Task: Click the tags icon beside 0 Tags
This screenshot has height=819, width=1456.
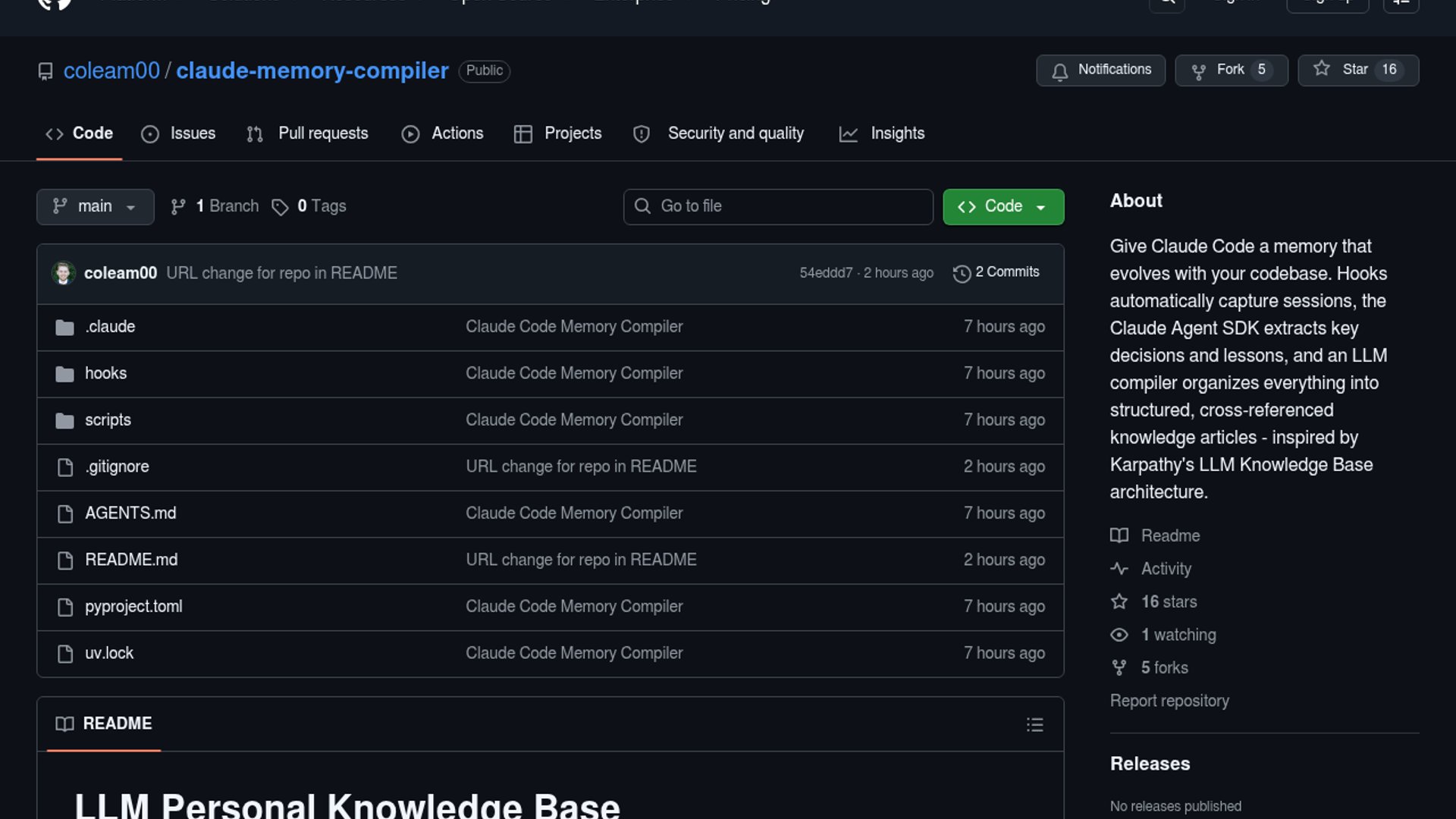Action: tap(280, 207)
